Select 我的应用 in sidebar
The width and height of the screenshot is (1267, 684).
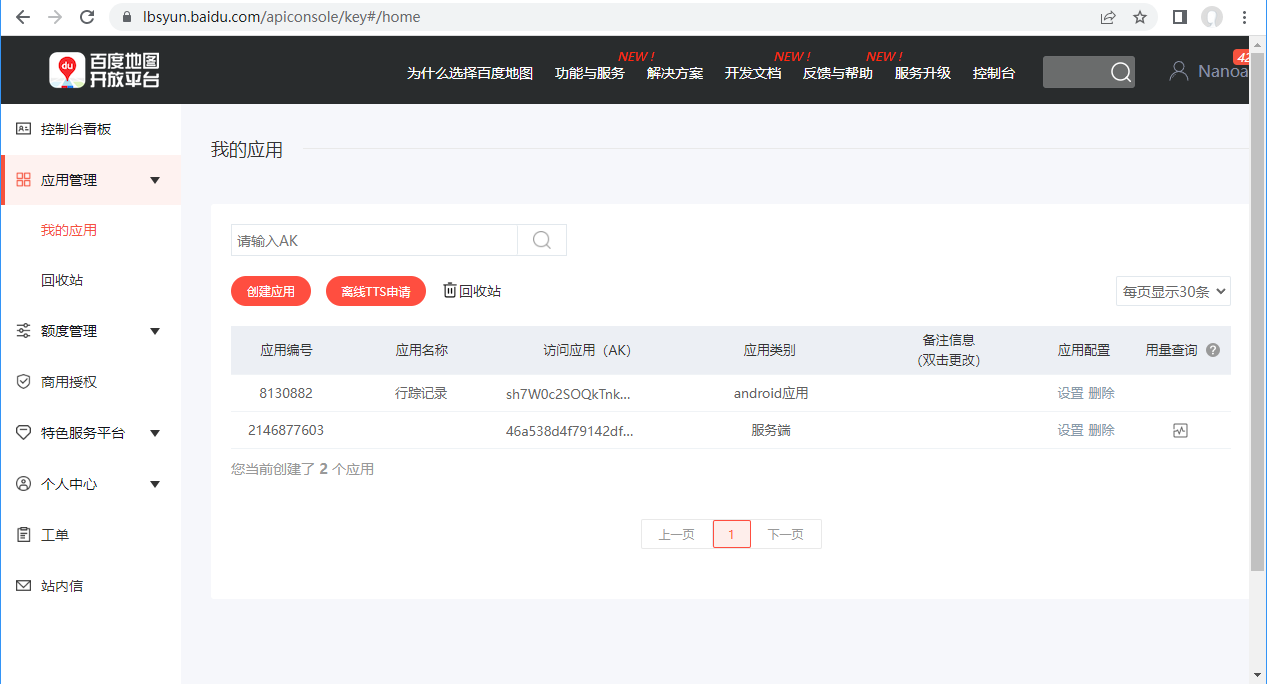[69, 230]
